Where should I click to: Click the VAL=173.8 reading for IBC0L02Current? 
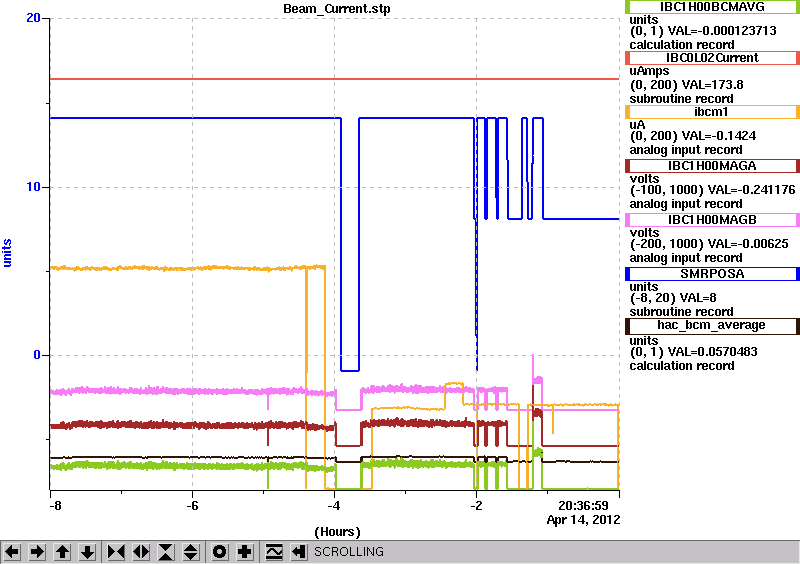(713, 85)
